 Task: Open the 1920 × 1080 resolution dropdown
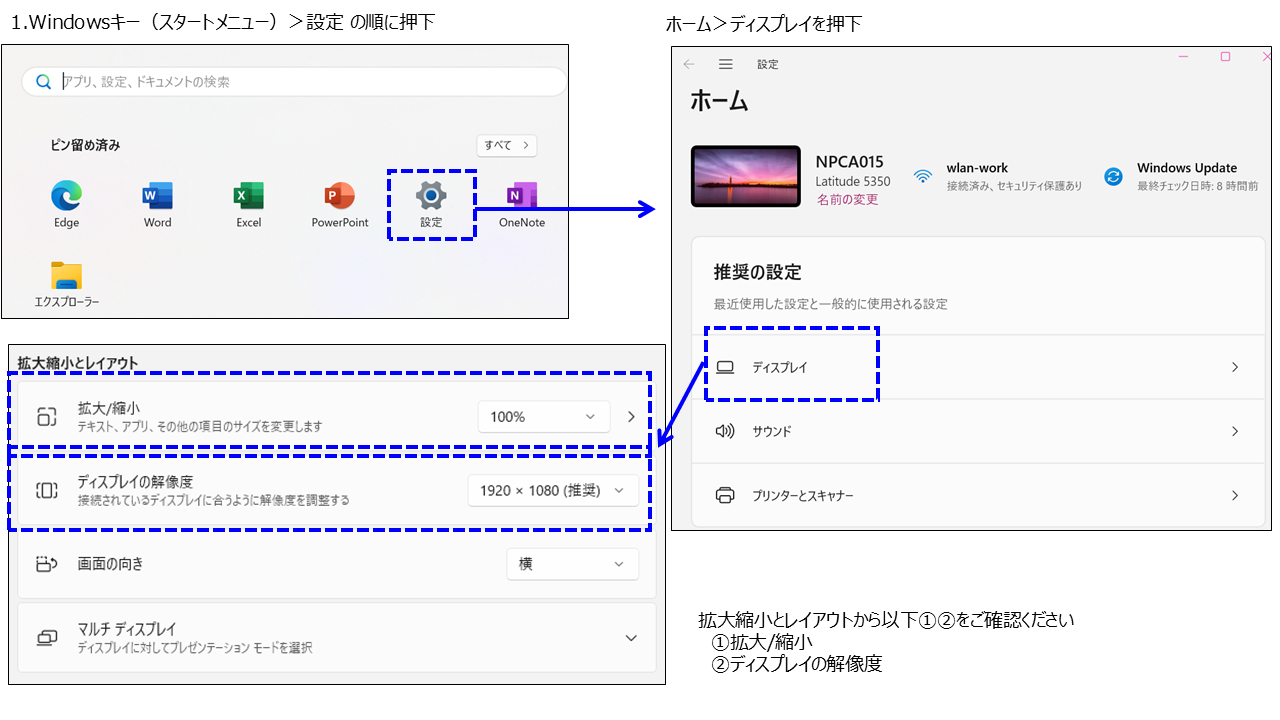click(552, 490)
